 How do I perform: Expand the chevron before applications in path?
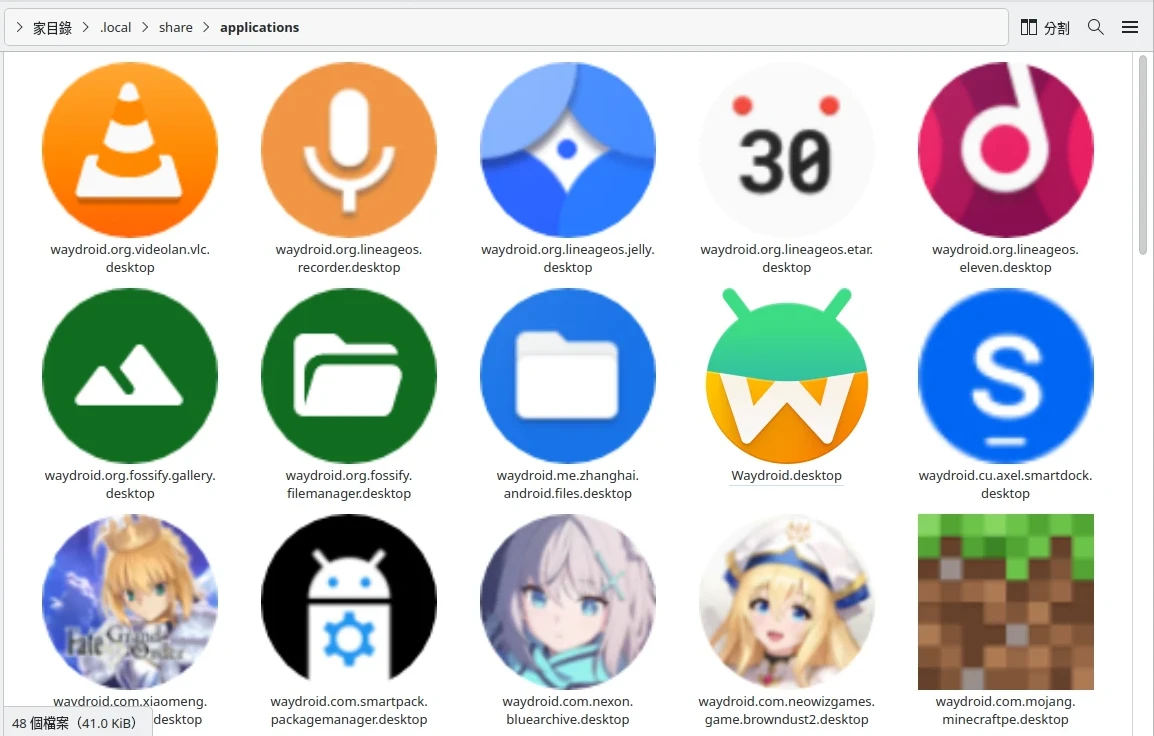pyautogui.click(x=207, y=27)
